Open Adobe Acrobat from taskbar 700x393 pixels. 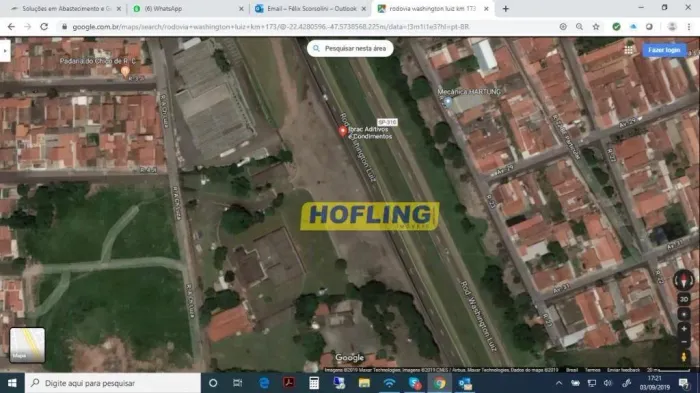click(x=288, y=383)
